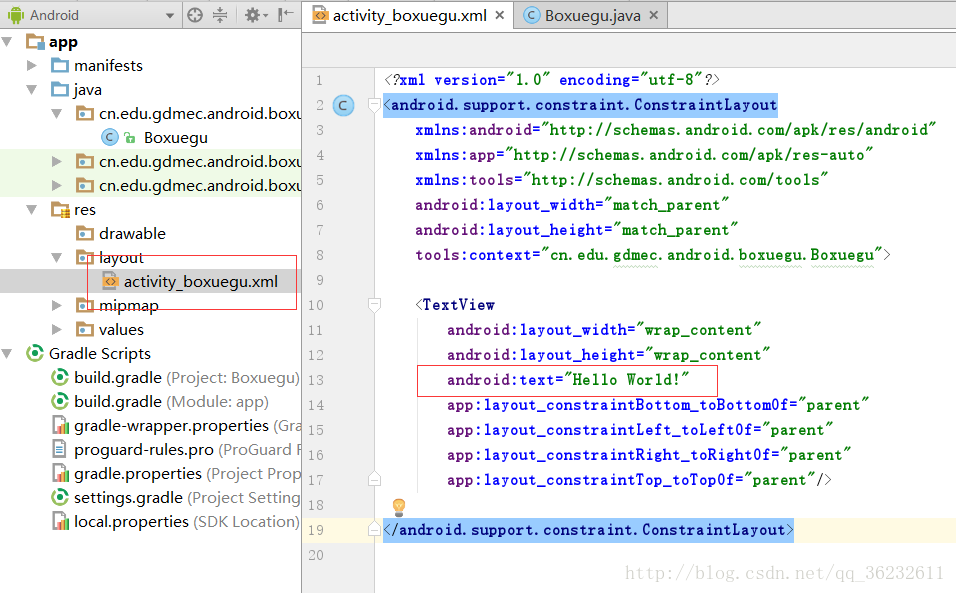Click the opening TextView tag

[x=455, y=305]
